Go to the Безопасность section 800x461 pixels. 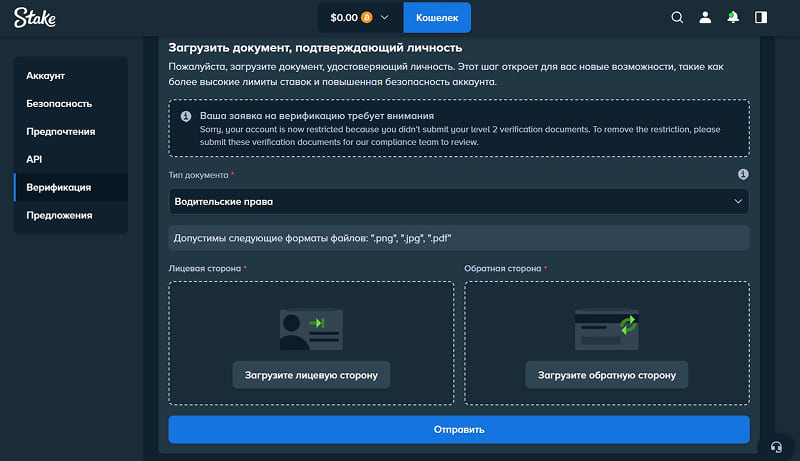tap(59, 103)
